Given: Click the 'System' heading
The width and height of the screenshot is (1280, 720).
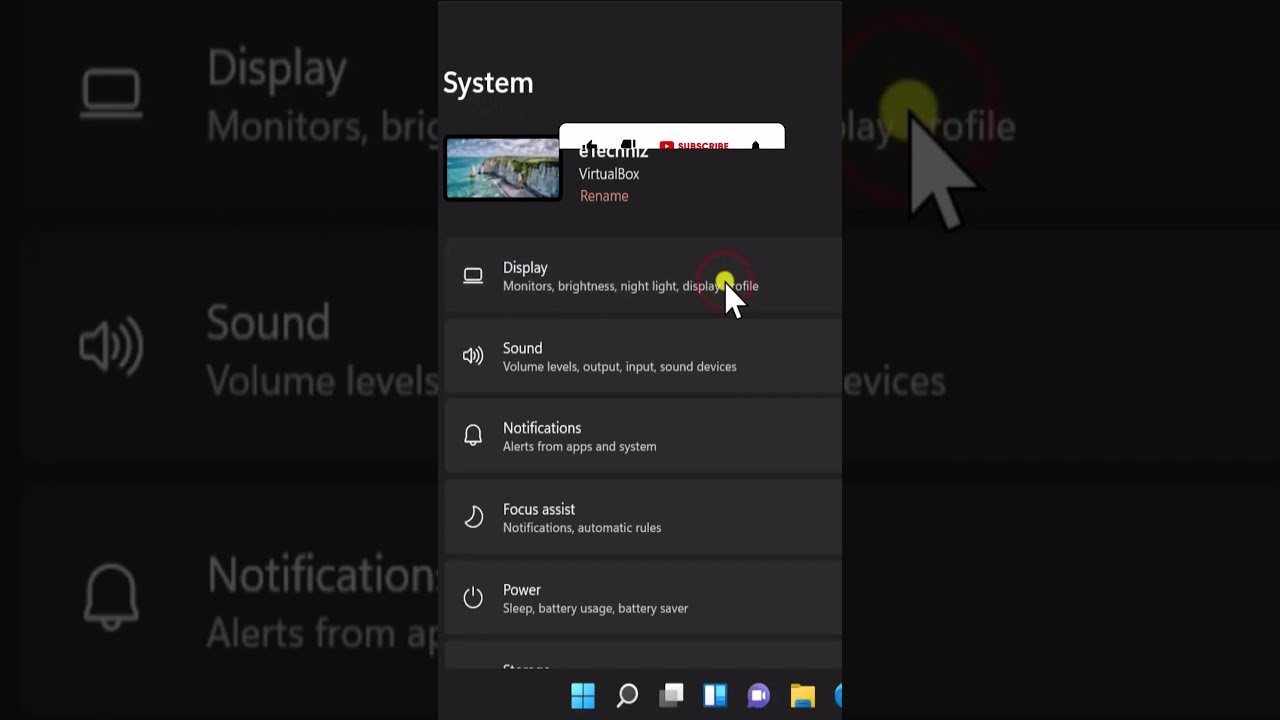Looking at the screenshot, I should click(x=488, y=83).
